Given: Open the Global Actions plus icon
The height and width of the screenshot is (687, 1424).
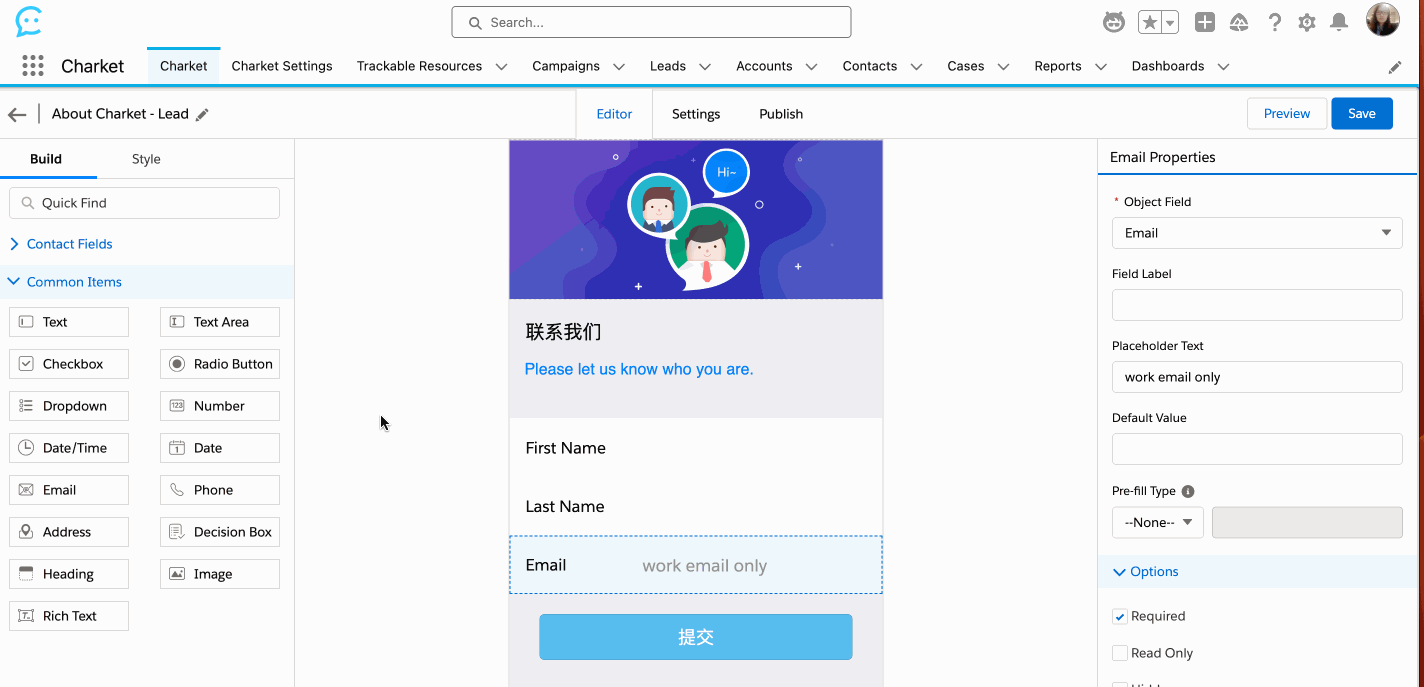Looking at the screenshot, I should 1205,22.
